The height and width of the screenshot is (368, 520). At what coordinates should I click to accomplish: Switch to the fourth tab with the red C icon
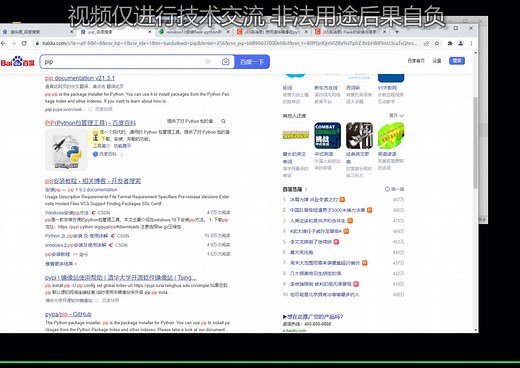pos(272,32)
